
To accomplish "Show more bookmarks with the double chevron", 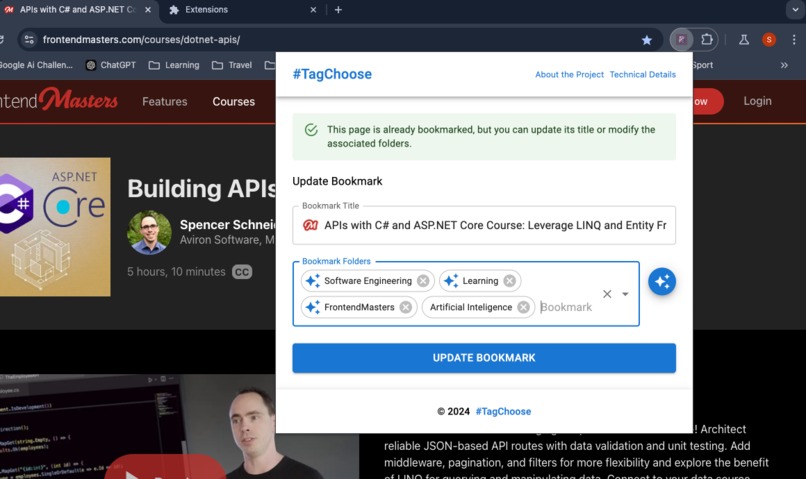I will pos(784,65).
